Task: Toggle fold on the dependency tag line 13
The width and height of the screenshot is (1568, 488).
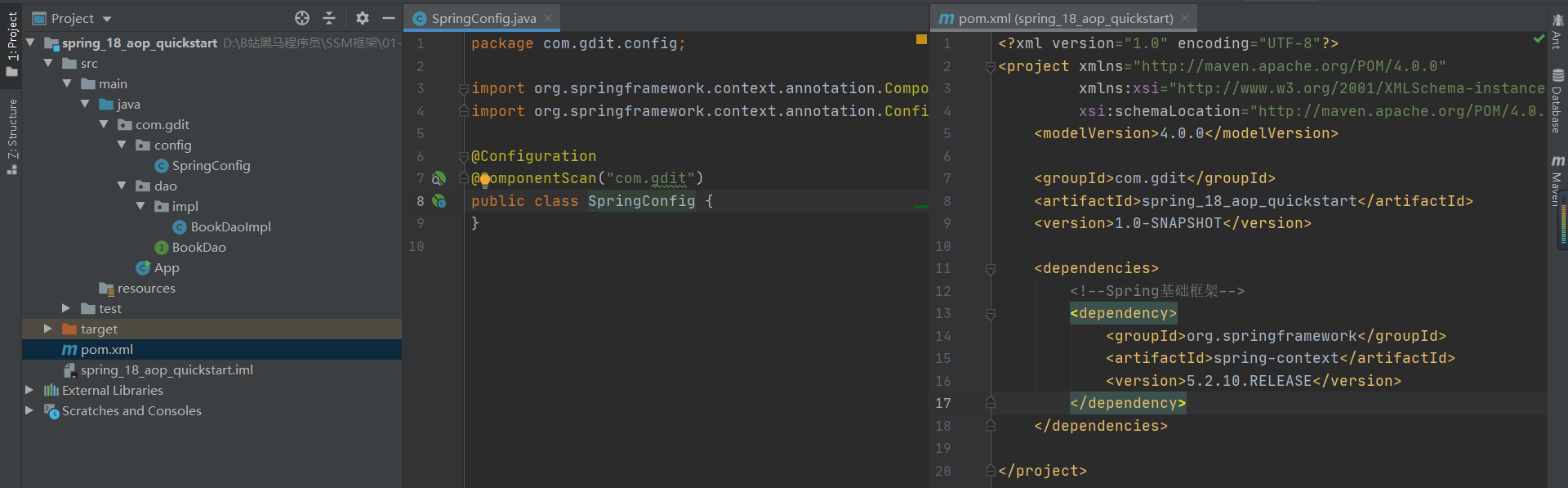Action: pos(991,314)
